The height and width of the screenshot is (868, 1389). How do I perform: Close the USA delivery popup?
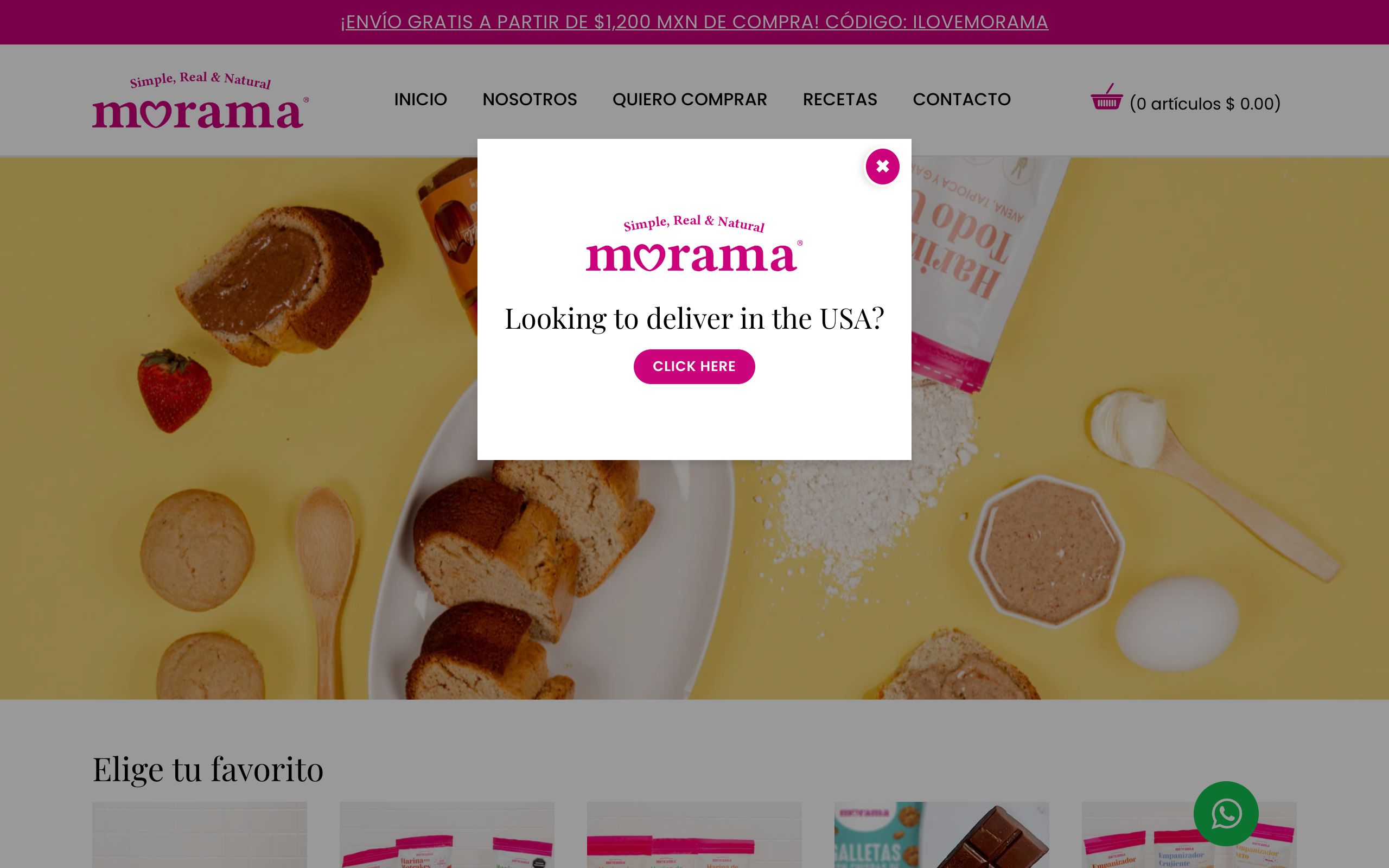tap(882, 167)
